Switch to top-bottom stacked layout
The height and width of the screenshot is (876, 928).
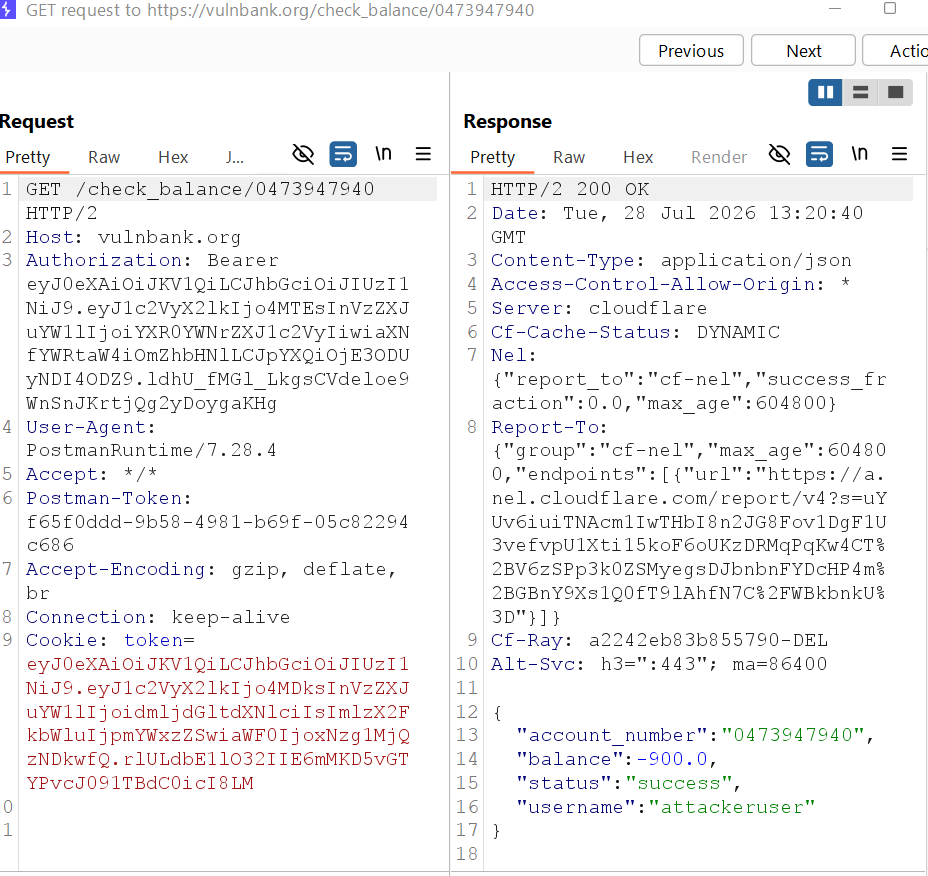[x=861, y=92]
